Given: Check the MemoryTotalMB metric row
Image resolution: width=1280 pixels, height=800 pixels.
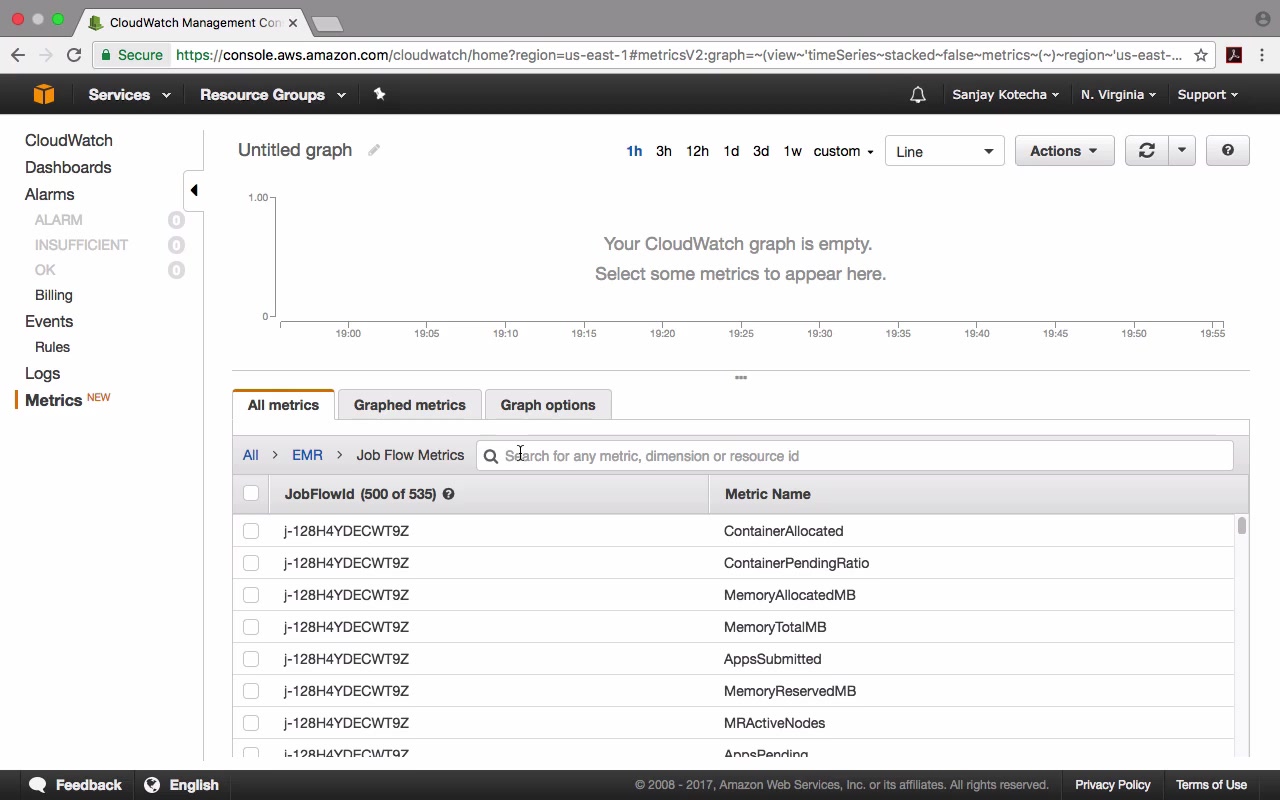Looking at the screenshot, I should coord(251,627).
